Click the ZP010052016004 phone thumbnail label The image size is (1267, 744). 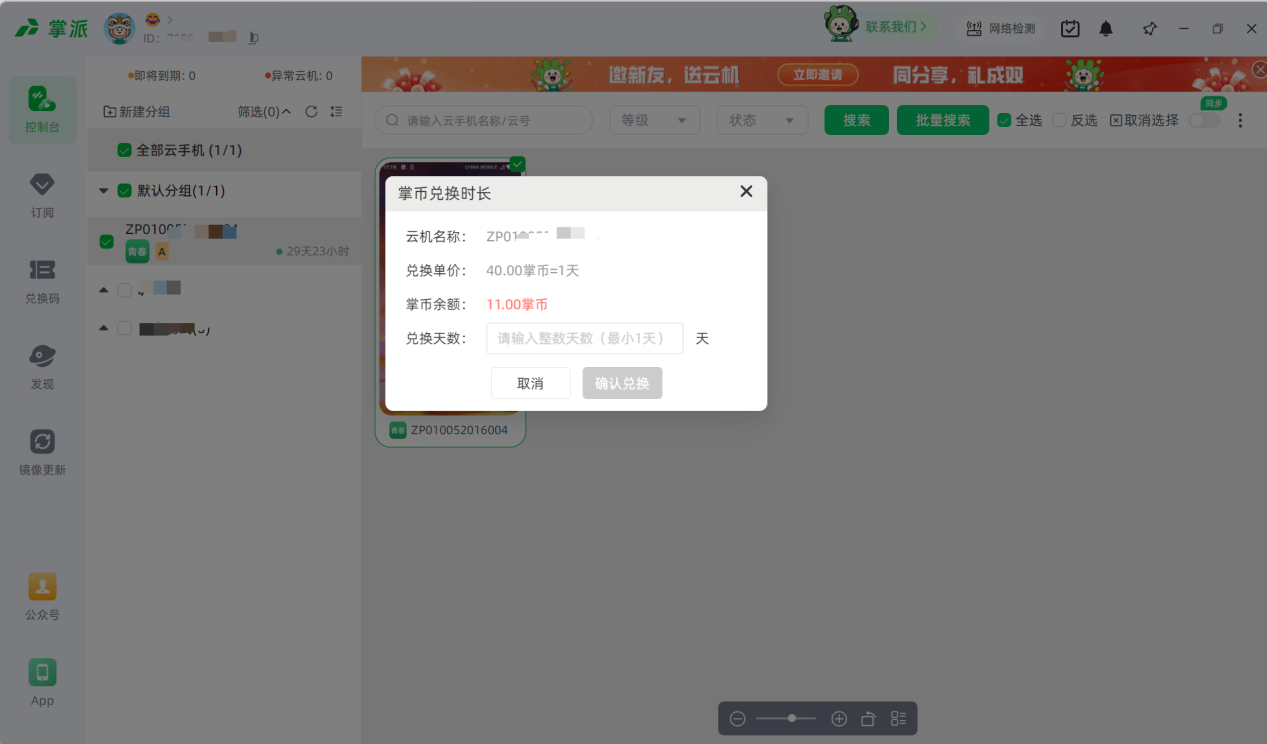459,430
